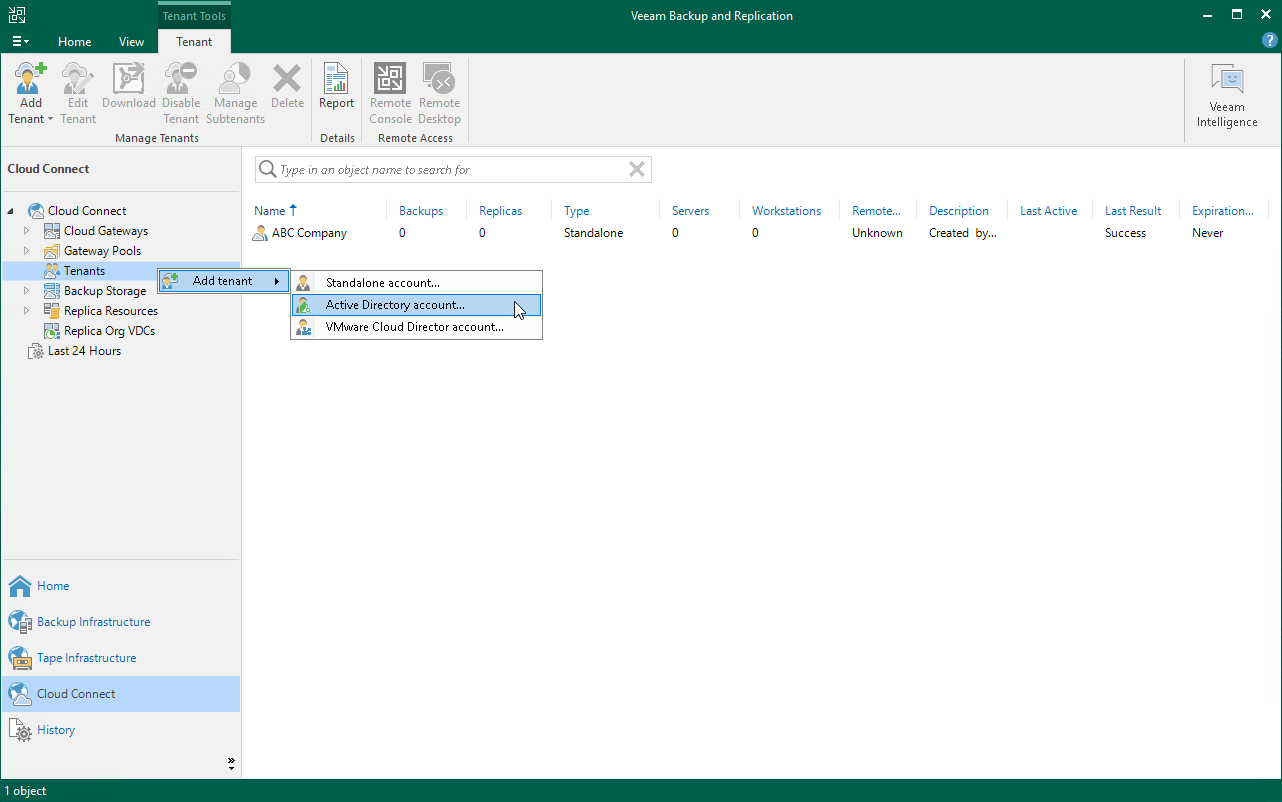Expand the navigation pane options chevron
Image resolution: width=1282 pixels, height=802 pixels.
pyautogui.click(x=231, y=764)
